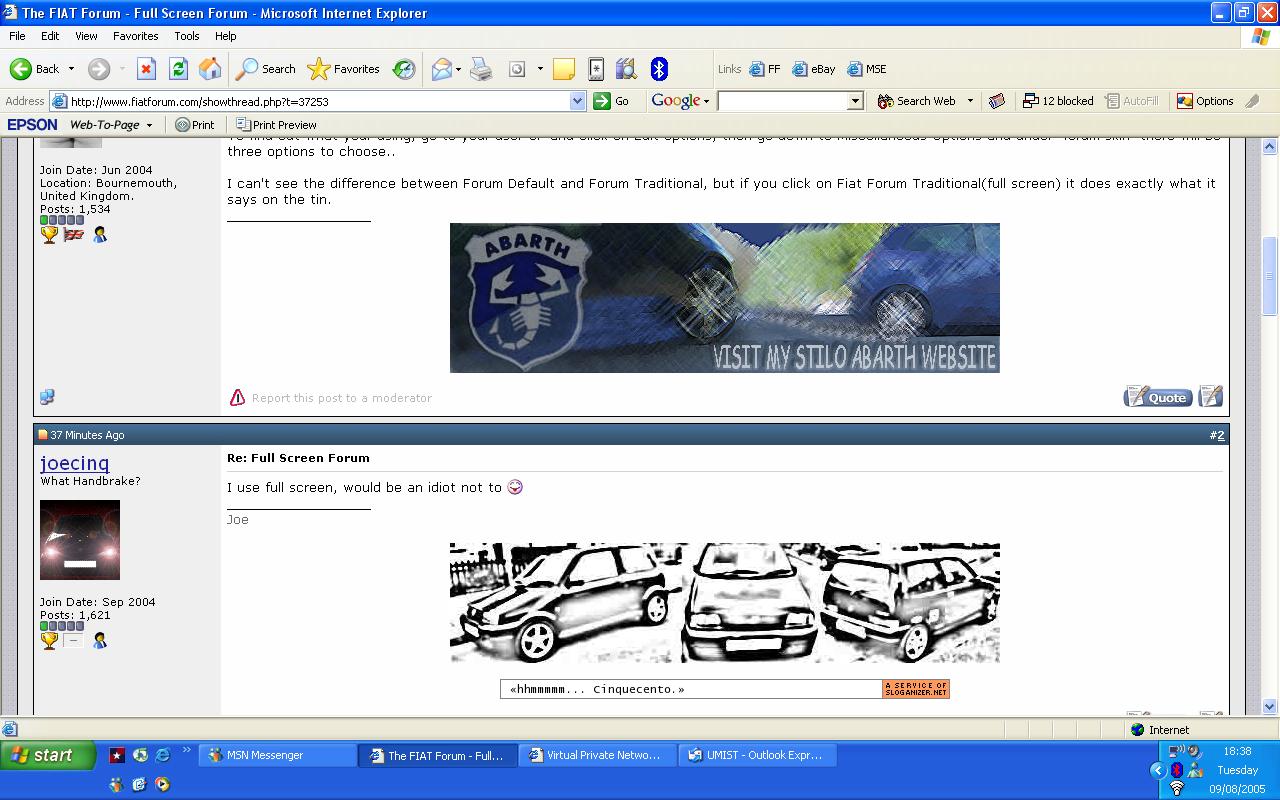Screen dimensions: 1280x800
Task: Click the Google toolbar news icon after Search Web
Action: click(x=996, y=101)
